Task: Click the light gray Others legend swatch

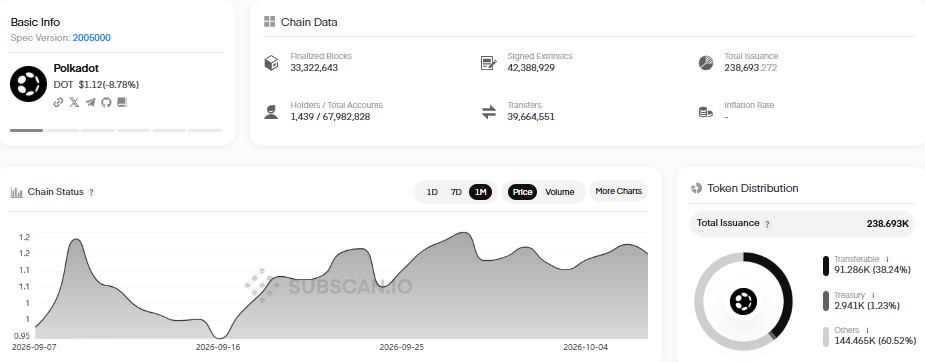Action: pos(826,337)
